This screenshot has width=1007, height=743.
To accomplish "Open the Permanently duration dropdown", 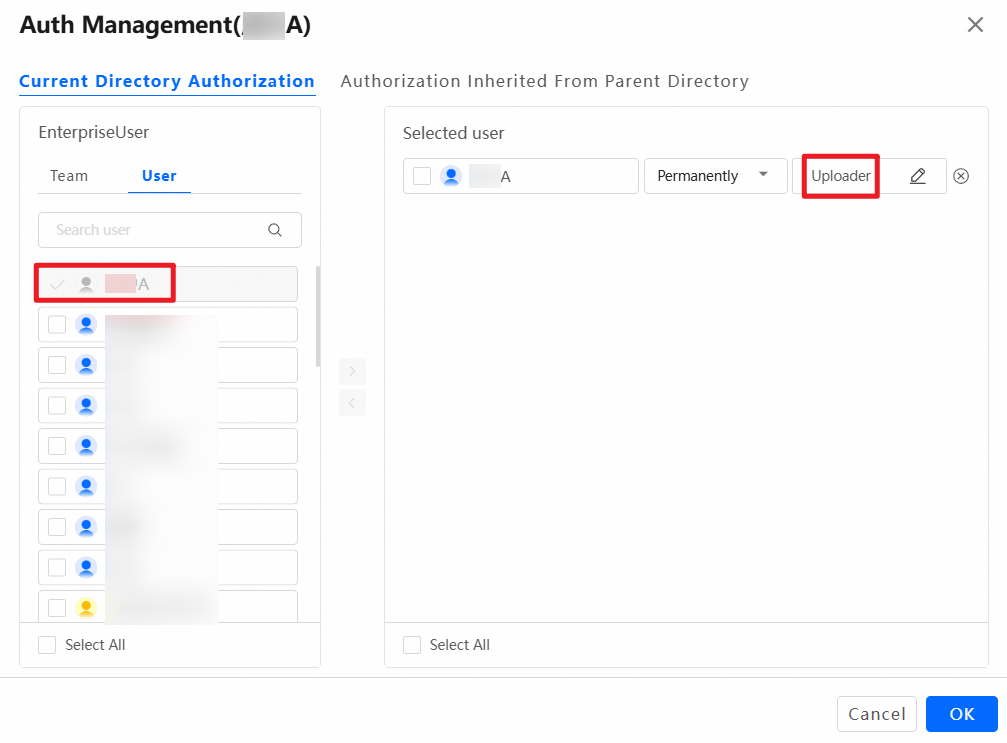I will point(715,176).
